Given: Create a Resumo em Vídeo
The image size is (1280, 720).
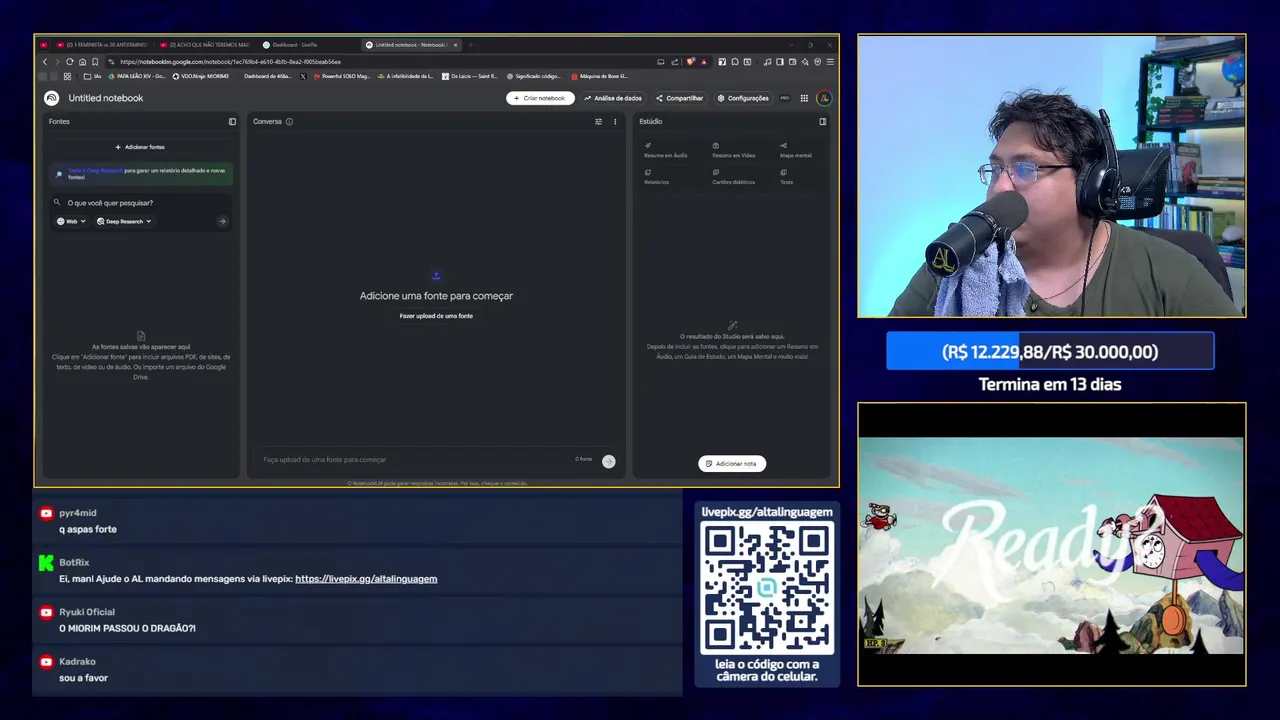Looking at the screenshot, I should [x=733, y=150].
